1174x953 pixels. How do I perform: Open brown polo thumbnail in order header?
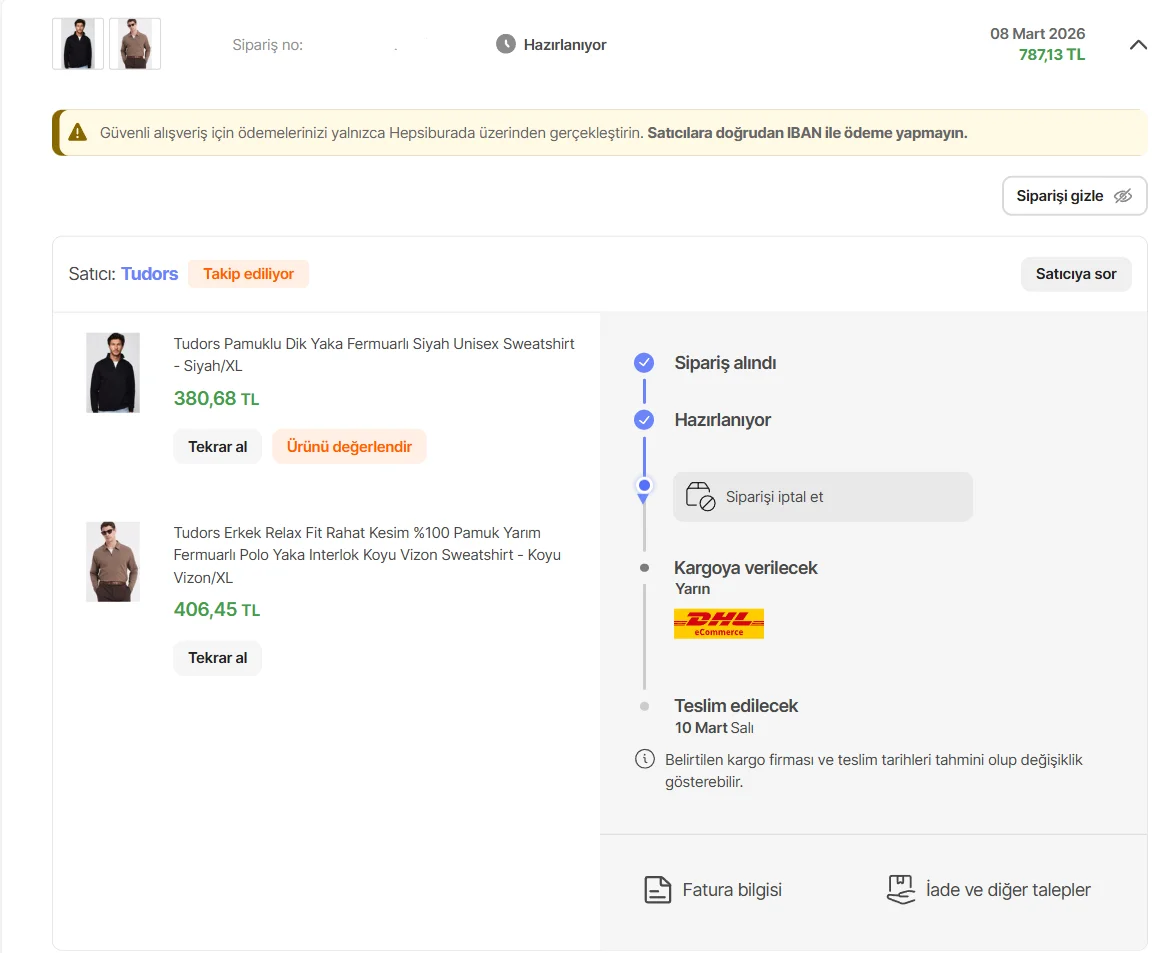135,44
